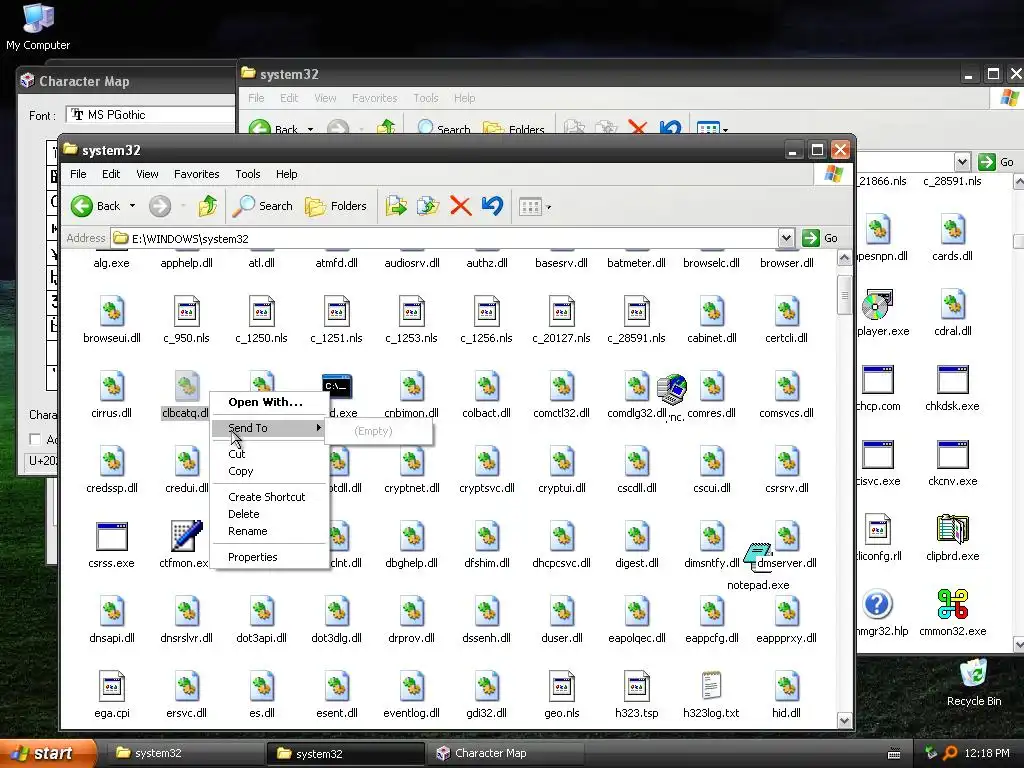Open the Help menu in the front system32 window
The height and width of the screenshot is (768, 1024).
coord(286,174)
